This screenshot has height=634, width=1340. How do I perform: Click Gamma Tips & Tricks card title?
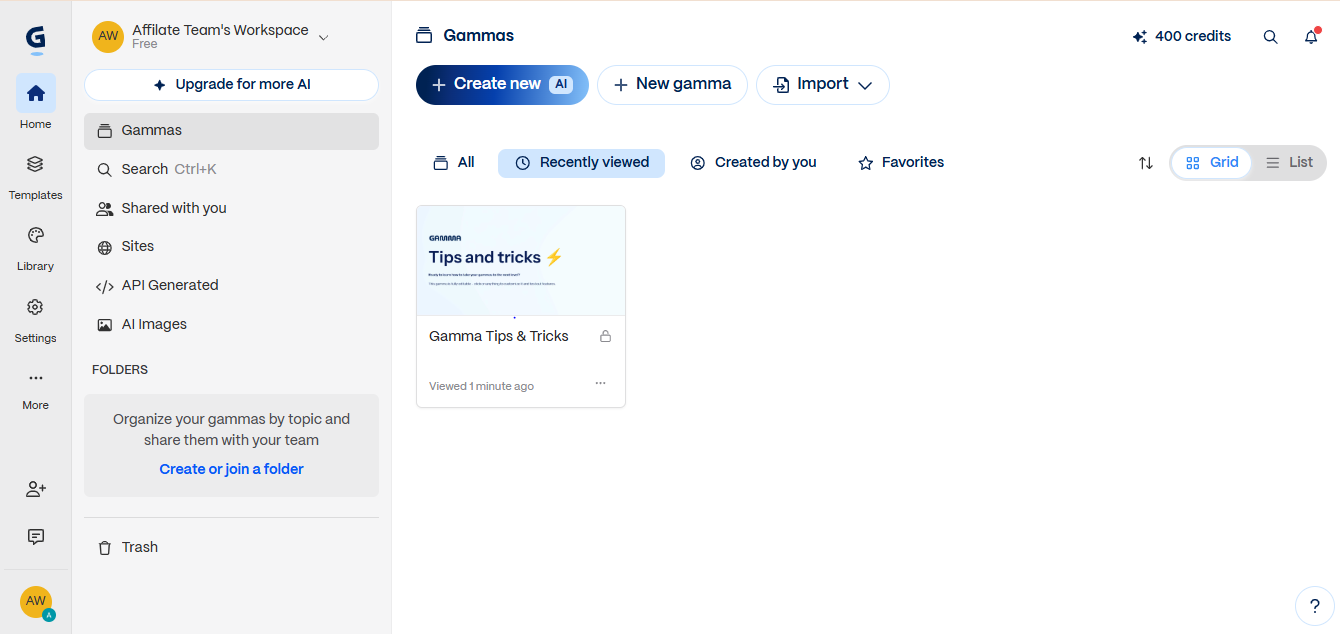tap(499, 336)
